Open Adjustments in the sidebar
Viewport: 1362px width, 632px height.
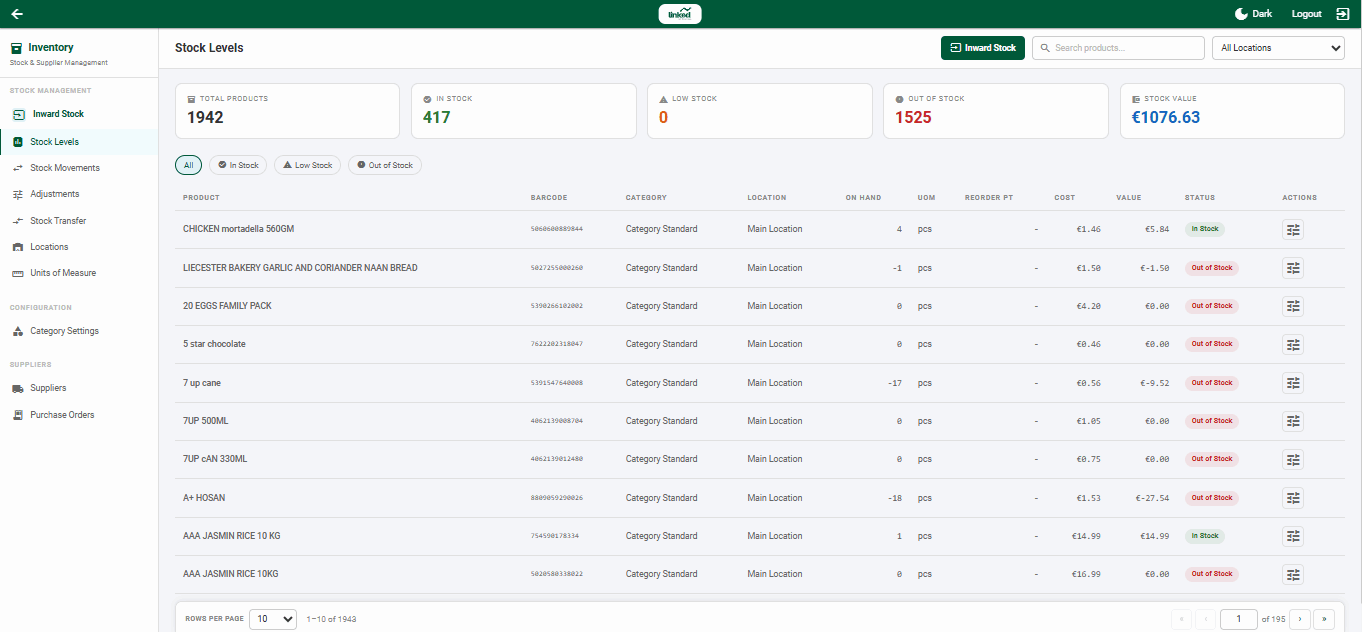point(79,194)
